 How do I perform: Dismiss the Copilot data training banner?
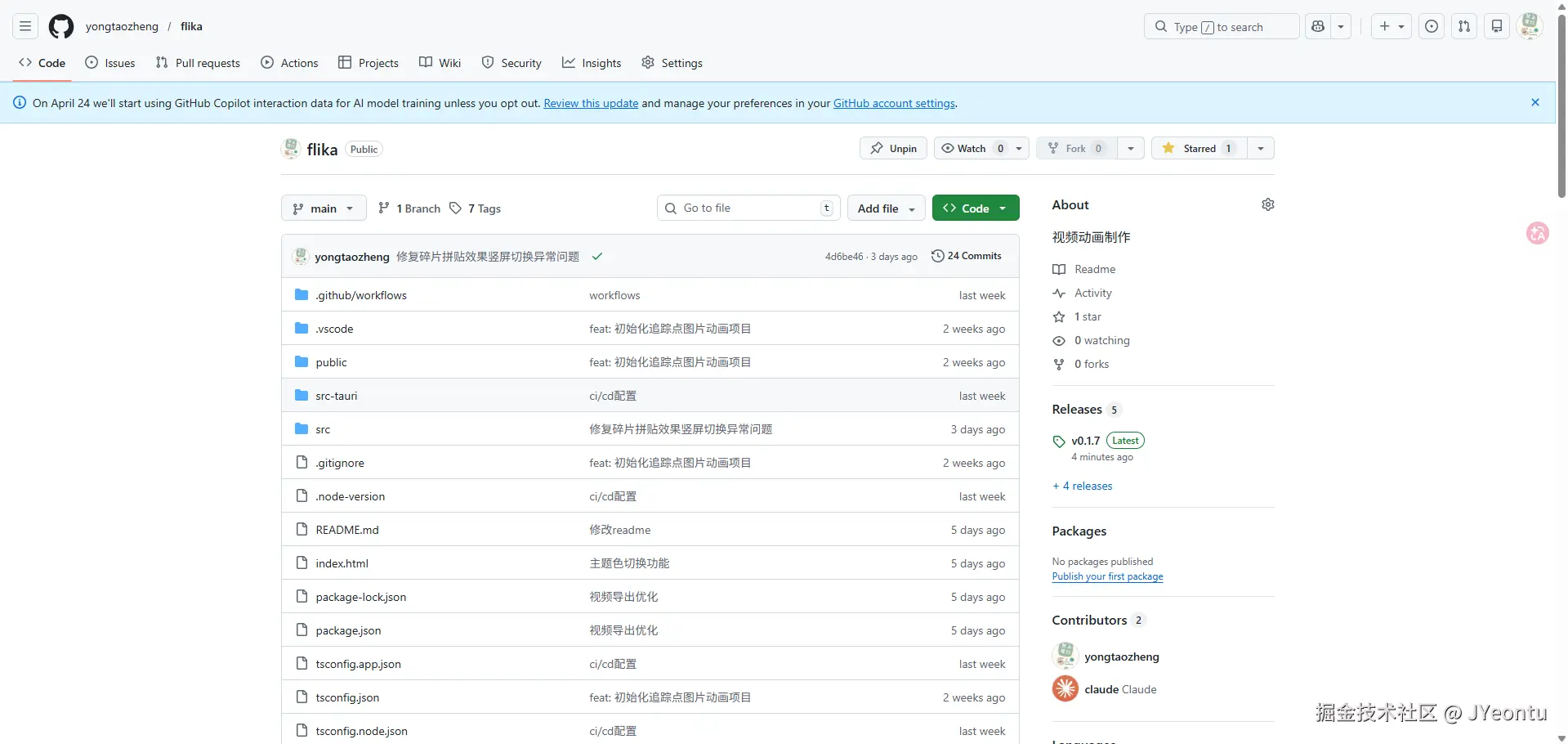[x=1535, y=102]
